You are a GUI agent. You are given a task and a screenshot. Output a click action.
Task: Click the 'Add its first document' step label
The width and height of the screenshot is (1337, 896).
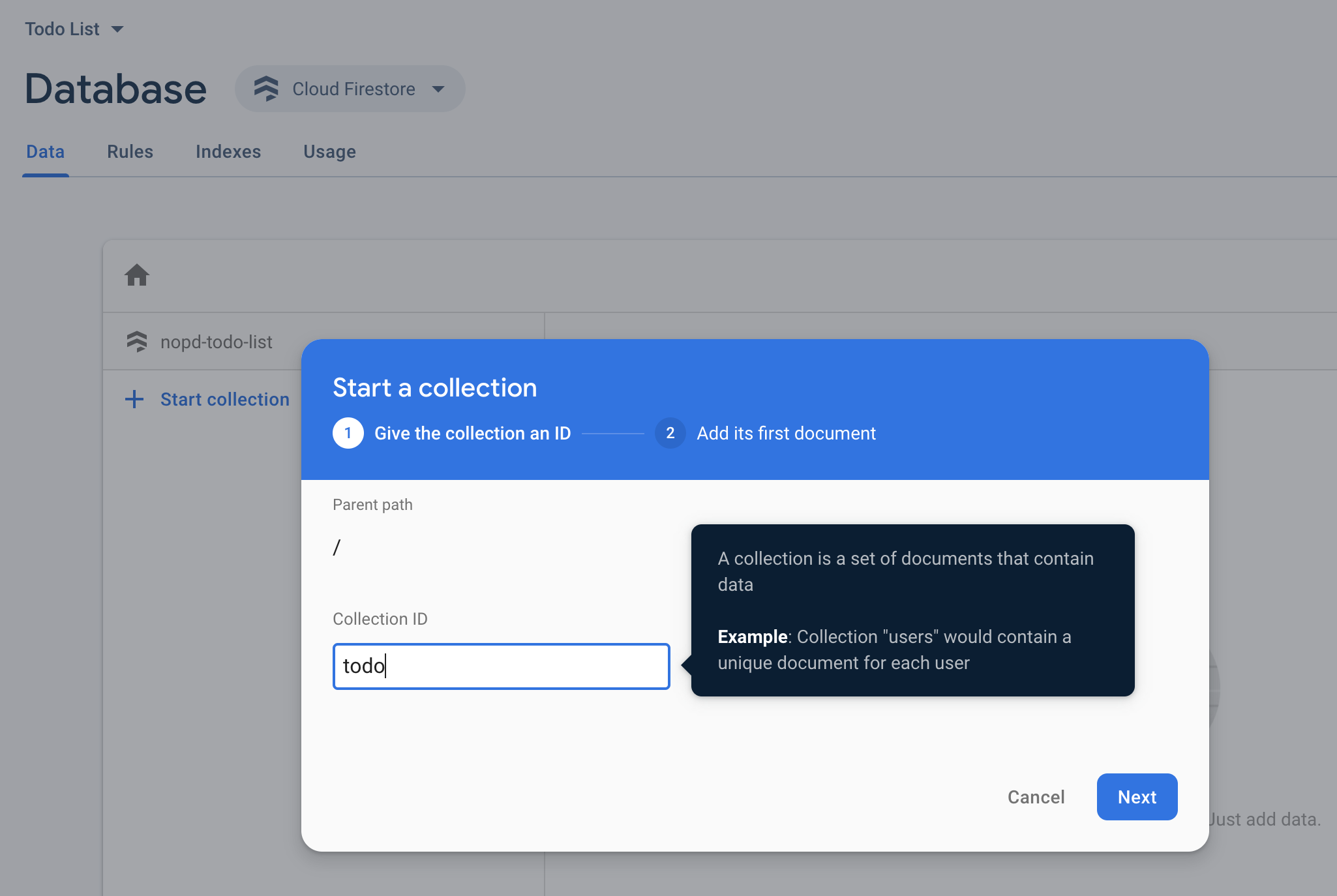click(786, 433)
